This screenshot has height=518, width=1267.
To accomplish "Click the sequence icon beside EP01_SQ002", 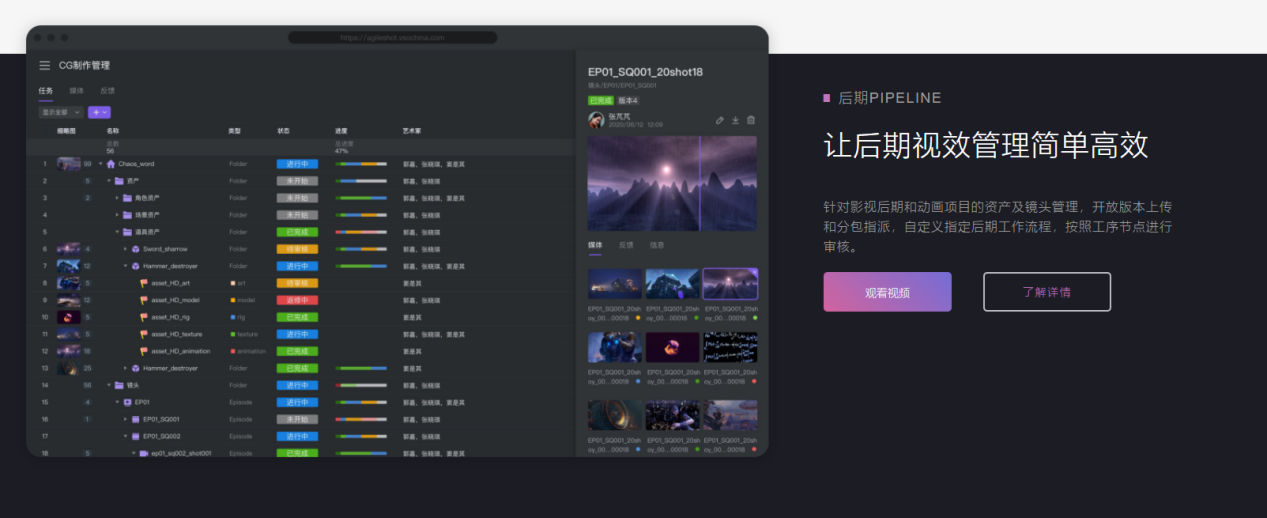I will pyautogui.click(x=136, y=436).
